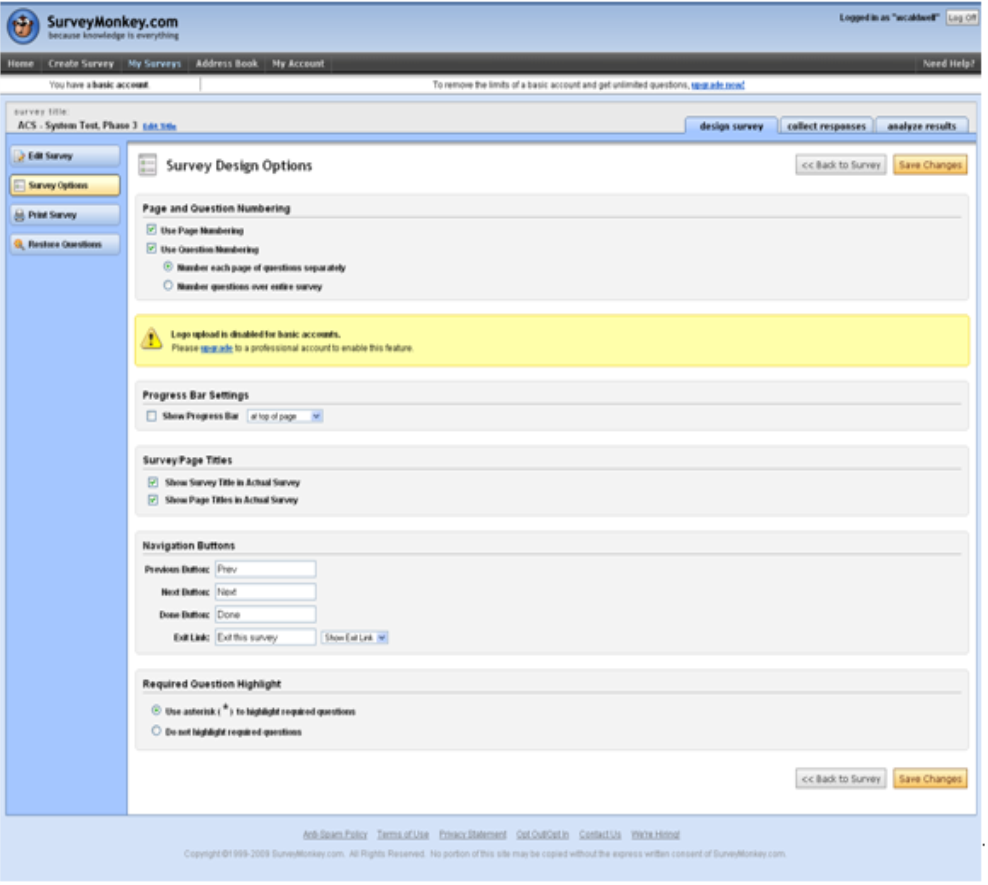Click the Edit Survey pencil icon
This screenshot has width=988, height=885.
(19, 157)
